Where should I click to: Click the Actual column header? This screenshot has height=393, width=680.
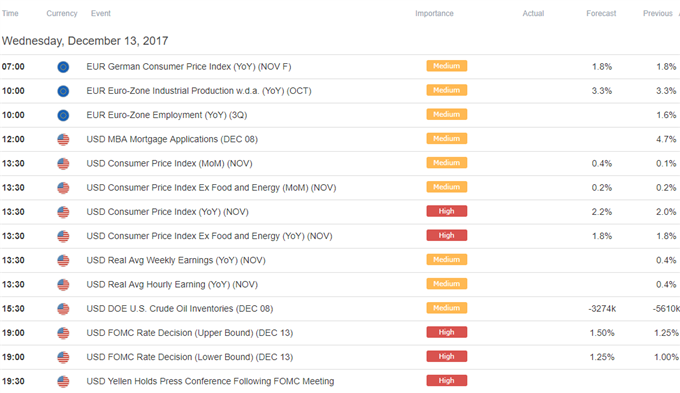pyautogui.click(x=533, y=13)
